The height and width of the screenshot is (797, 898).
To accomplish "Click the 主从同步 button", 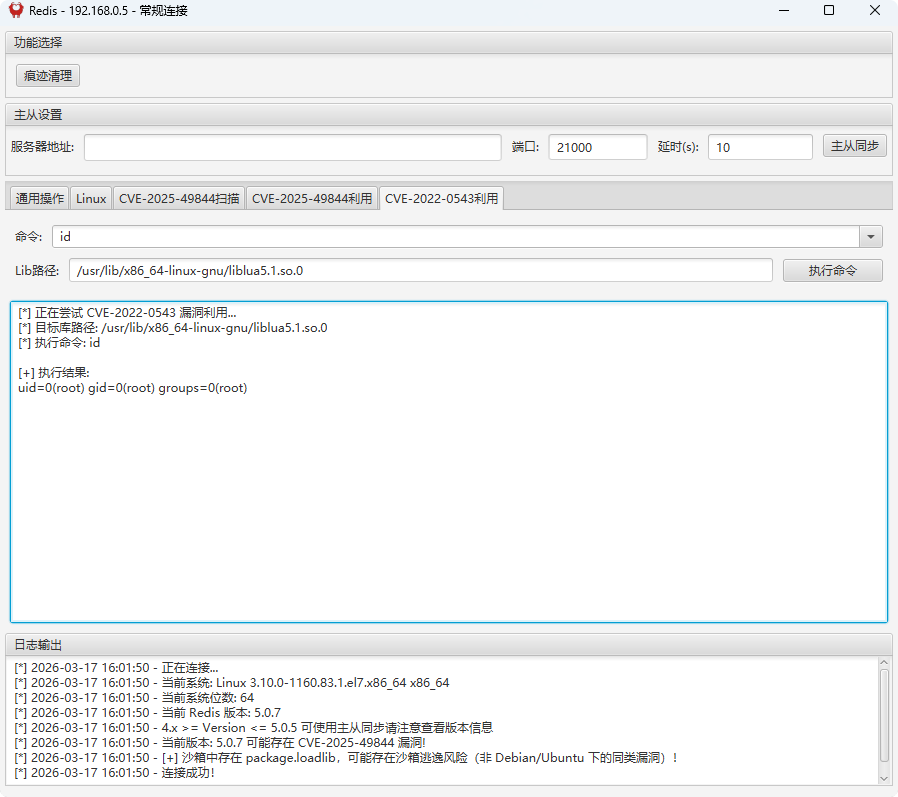I will click(x=854, y=146).
